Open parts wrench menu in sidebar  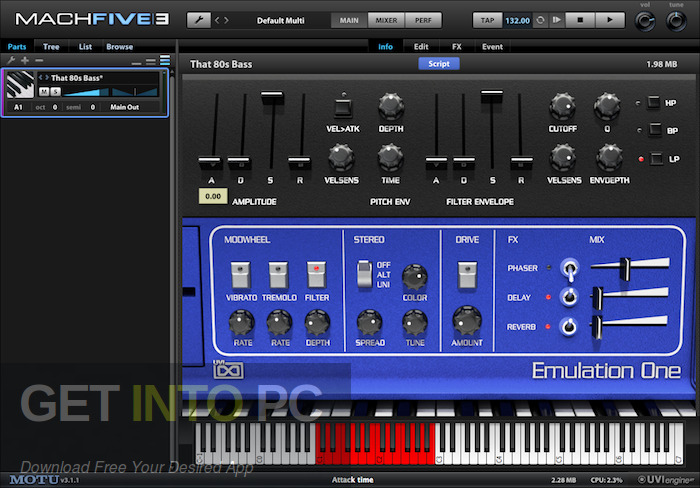tap(11, 60)
